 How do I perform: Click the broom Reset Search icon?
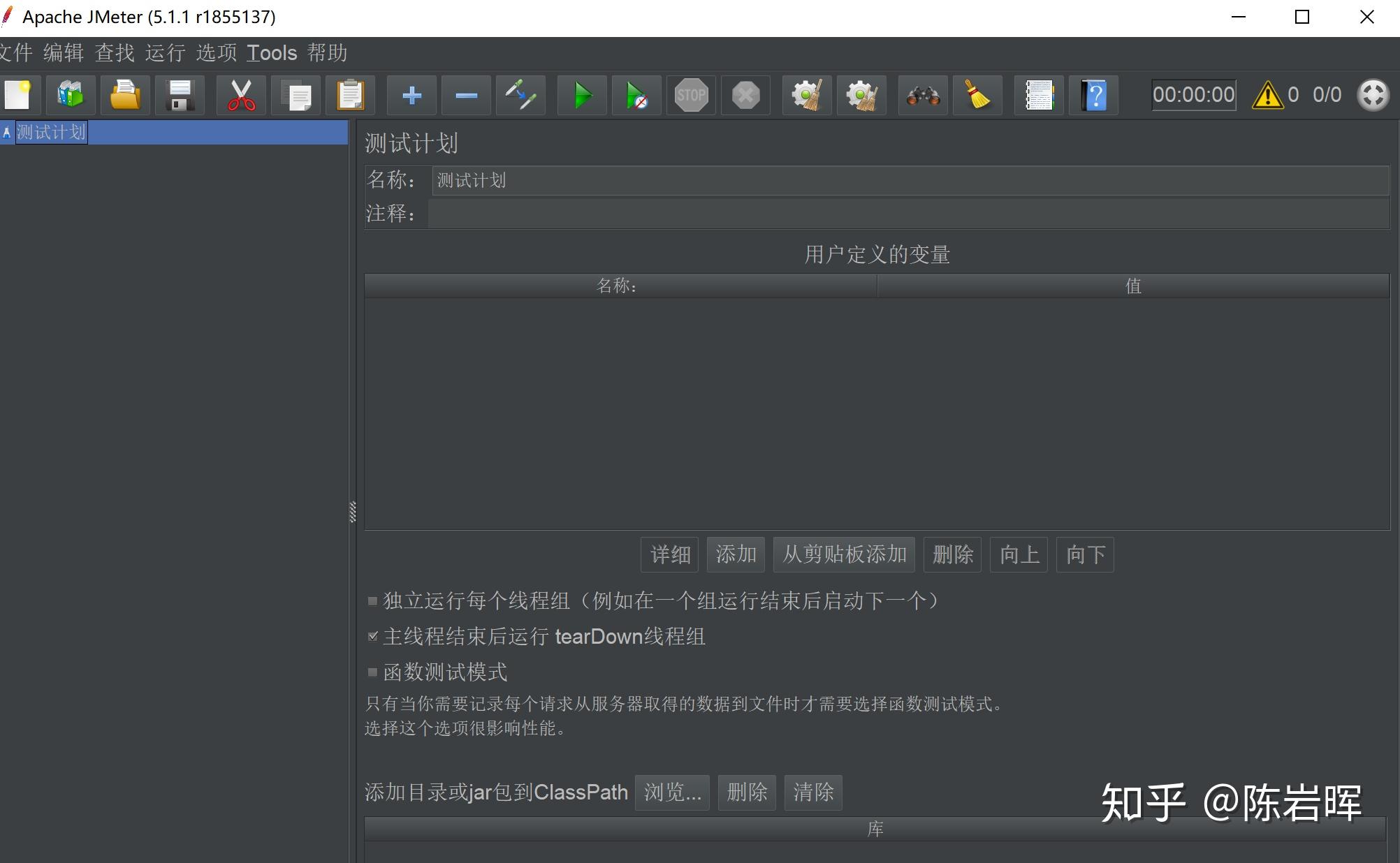pos(977,95)
